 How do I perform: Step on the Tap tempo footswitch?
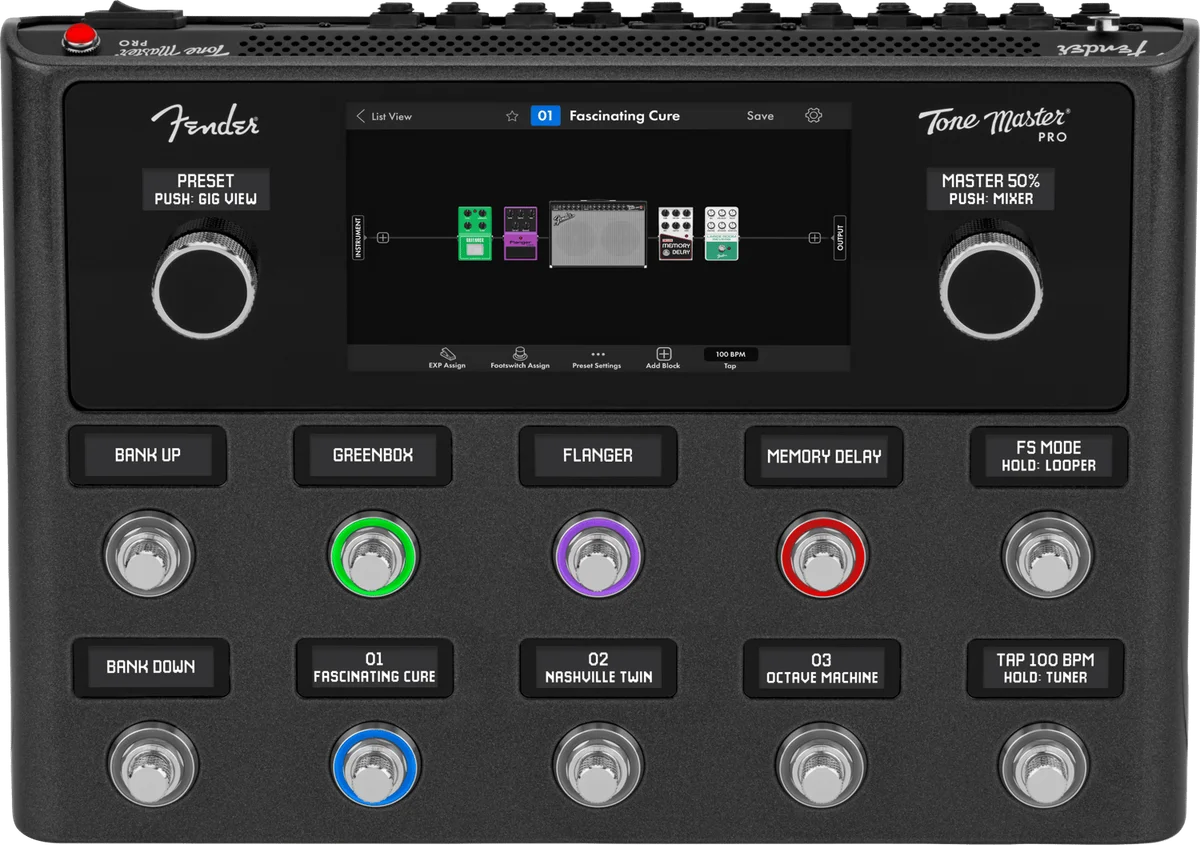point(1043,766)
